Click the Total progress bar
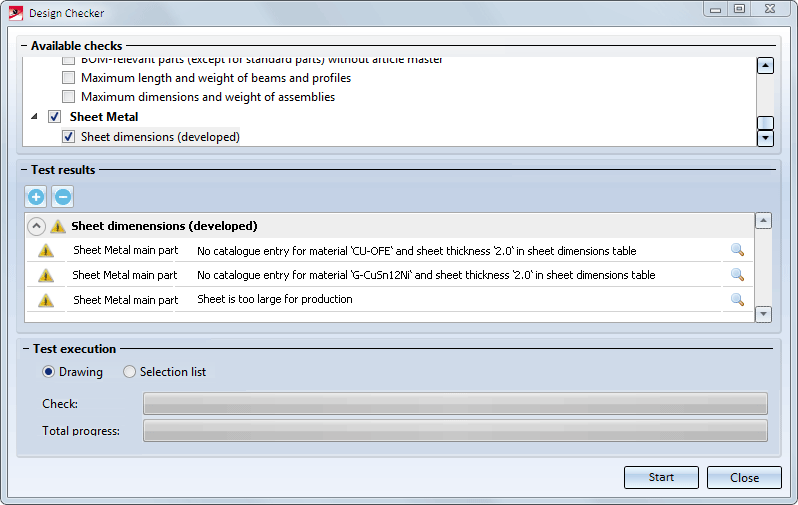 455,431
